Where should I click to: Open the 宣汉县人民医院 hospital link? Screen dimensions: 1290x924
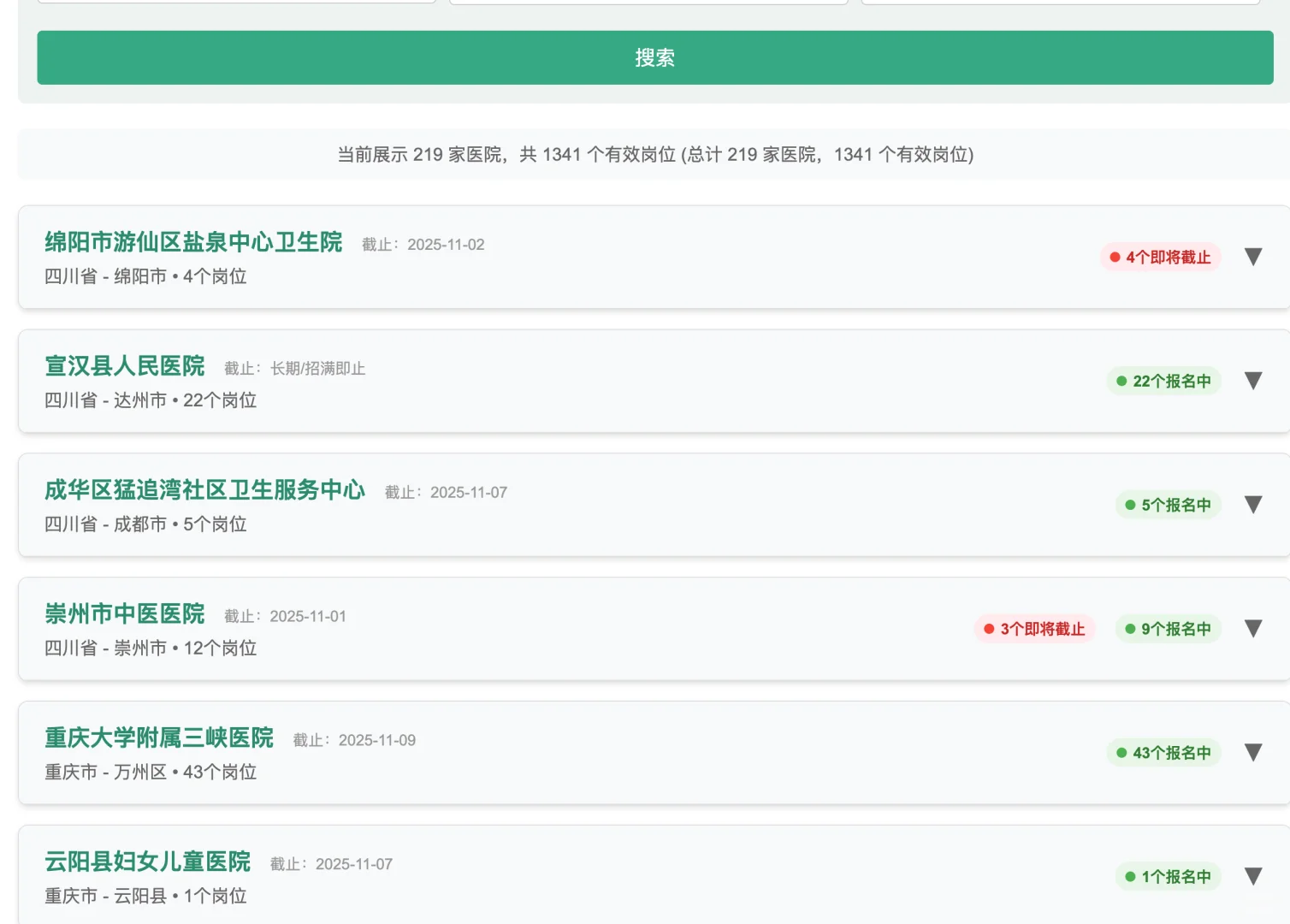[124, 366]
